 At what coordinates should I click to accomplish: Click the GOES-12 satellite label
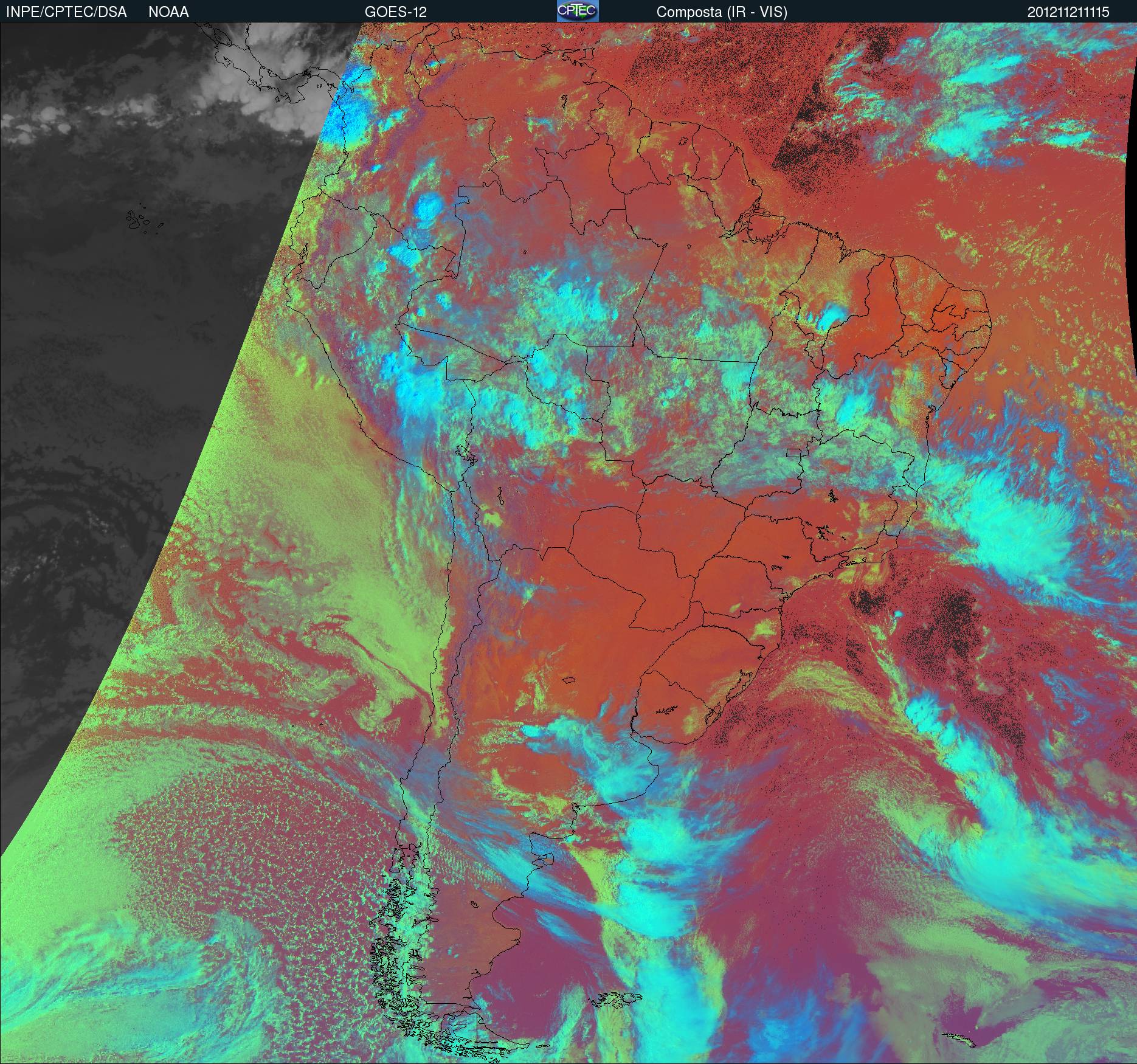click(396, 12)
